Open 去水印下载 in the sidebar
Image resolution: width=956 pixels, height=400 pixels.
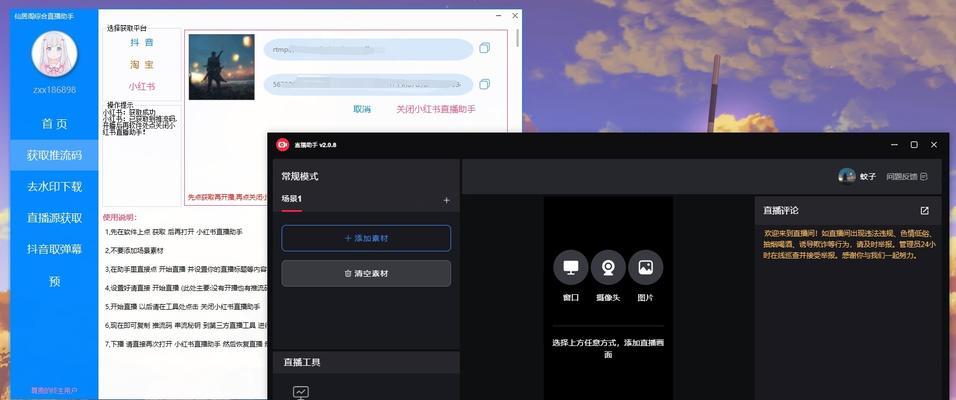point(54,187)
